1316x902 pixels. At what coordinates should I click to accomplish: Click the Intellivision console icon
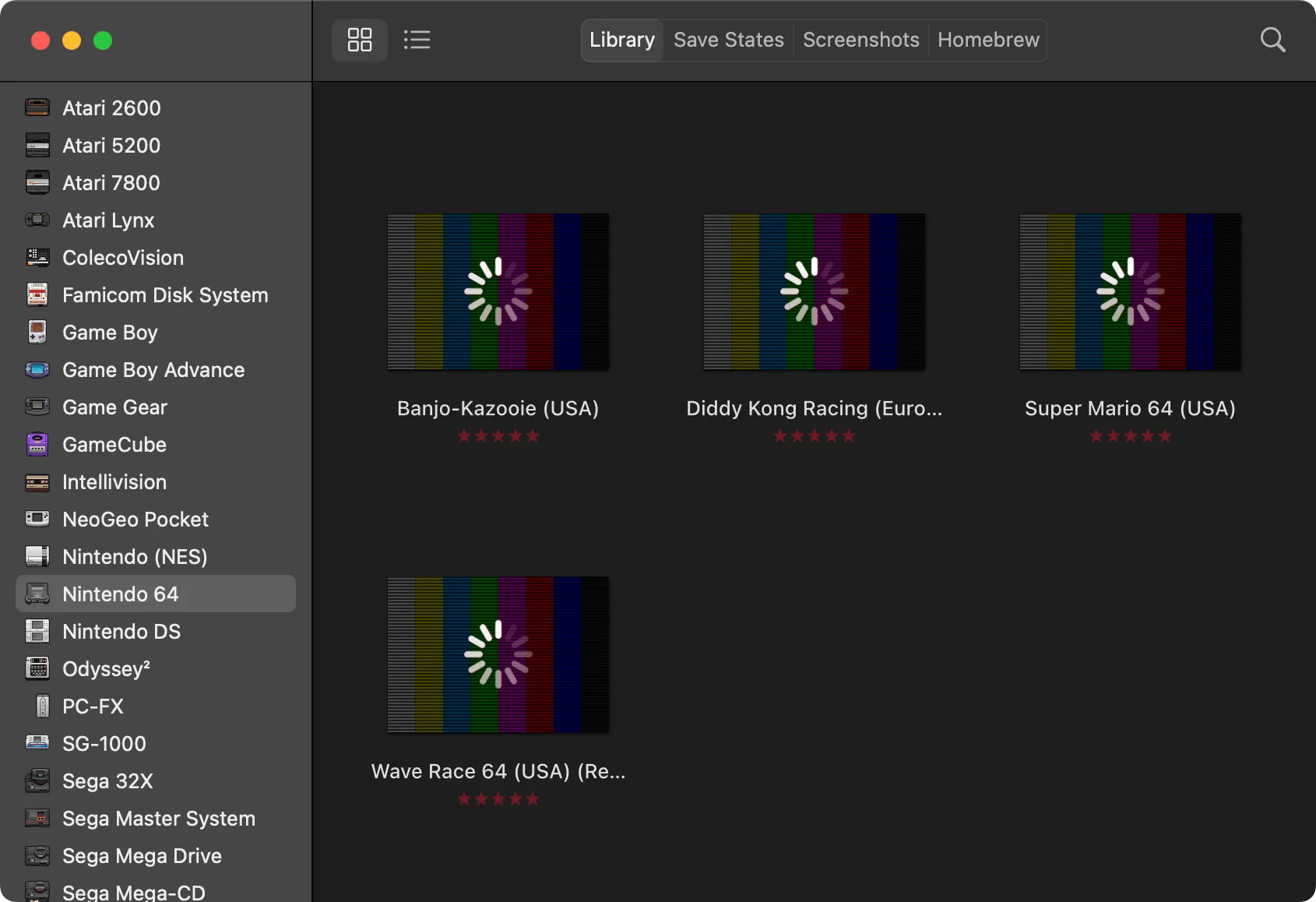tap(37, 481)
